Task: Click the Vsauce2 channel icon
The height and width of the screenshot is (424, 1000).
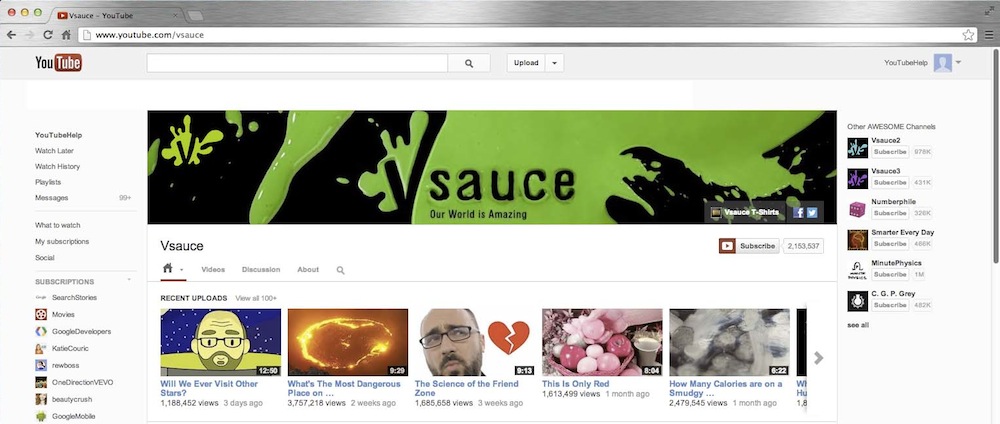Action: coord(857,148)
